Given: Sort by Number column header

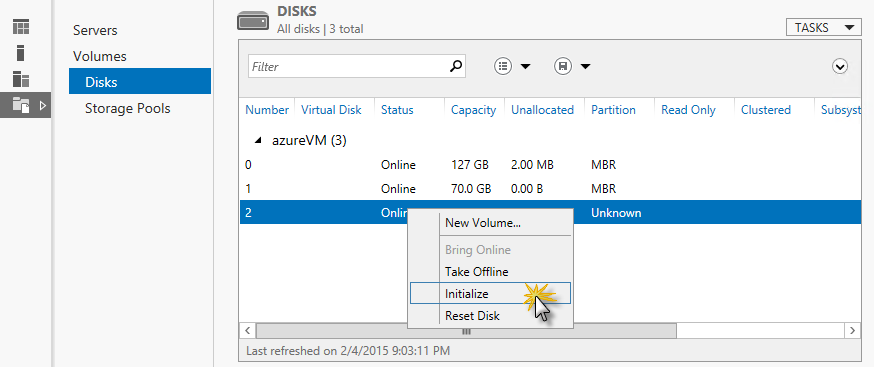Looking at the screenshot, I should [267, 110].
